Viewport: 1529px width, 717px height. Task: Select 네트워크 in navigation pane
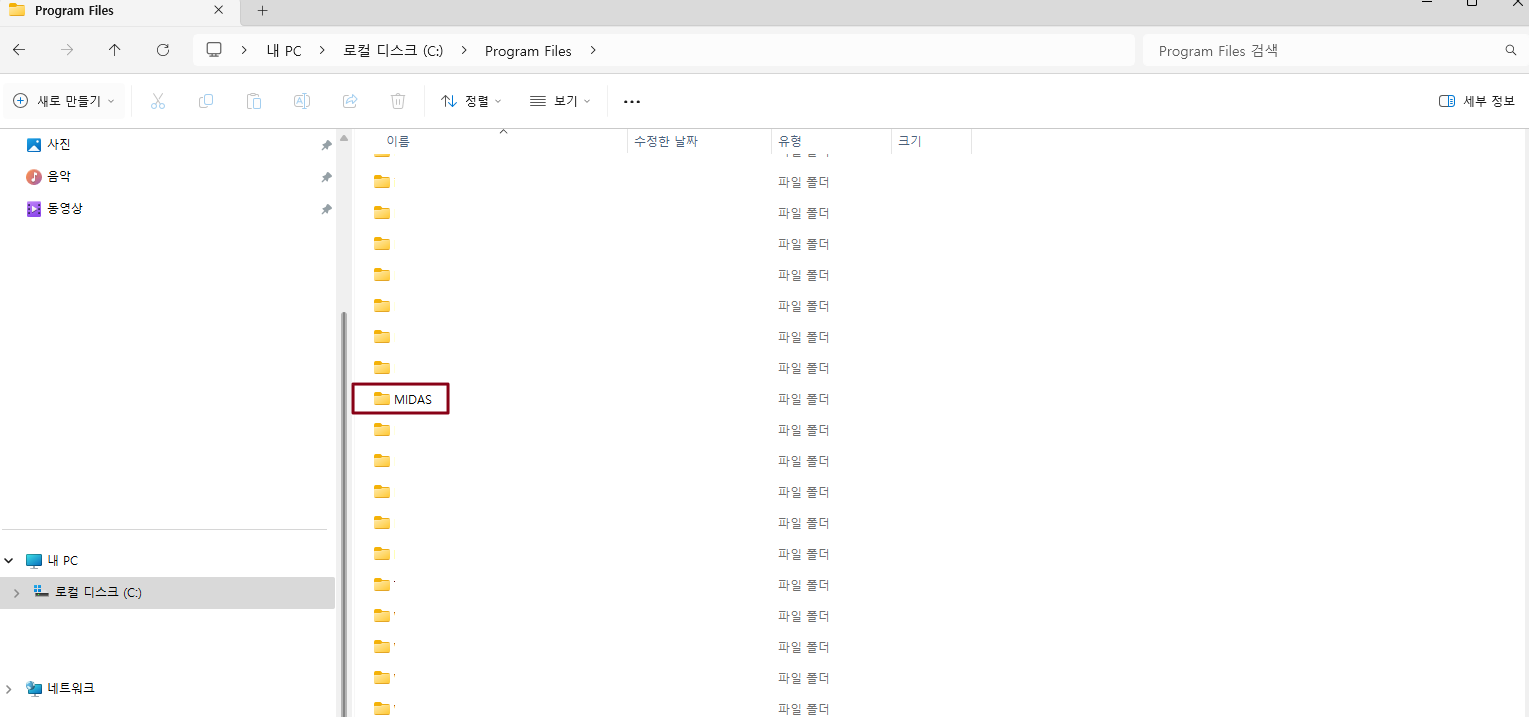[x=70, y=689]
